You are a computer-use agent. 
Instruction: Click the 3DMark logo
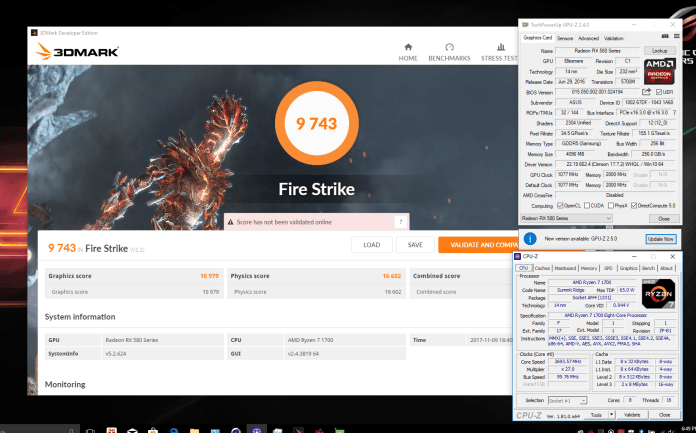[77, 52]
